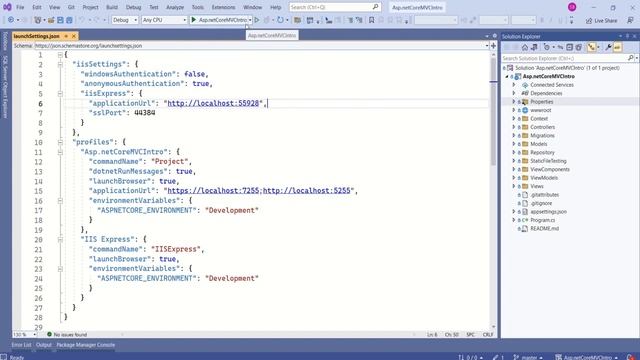
Task: Select the README.md file
Action: 544,229
